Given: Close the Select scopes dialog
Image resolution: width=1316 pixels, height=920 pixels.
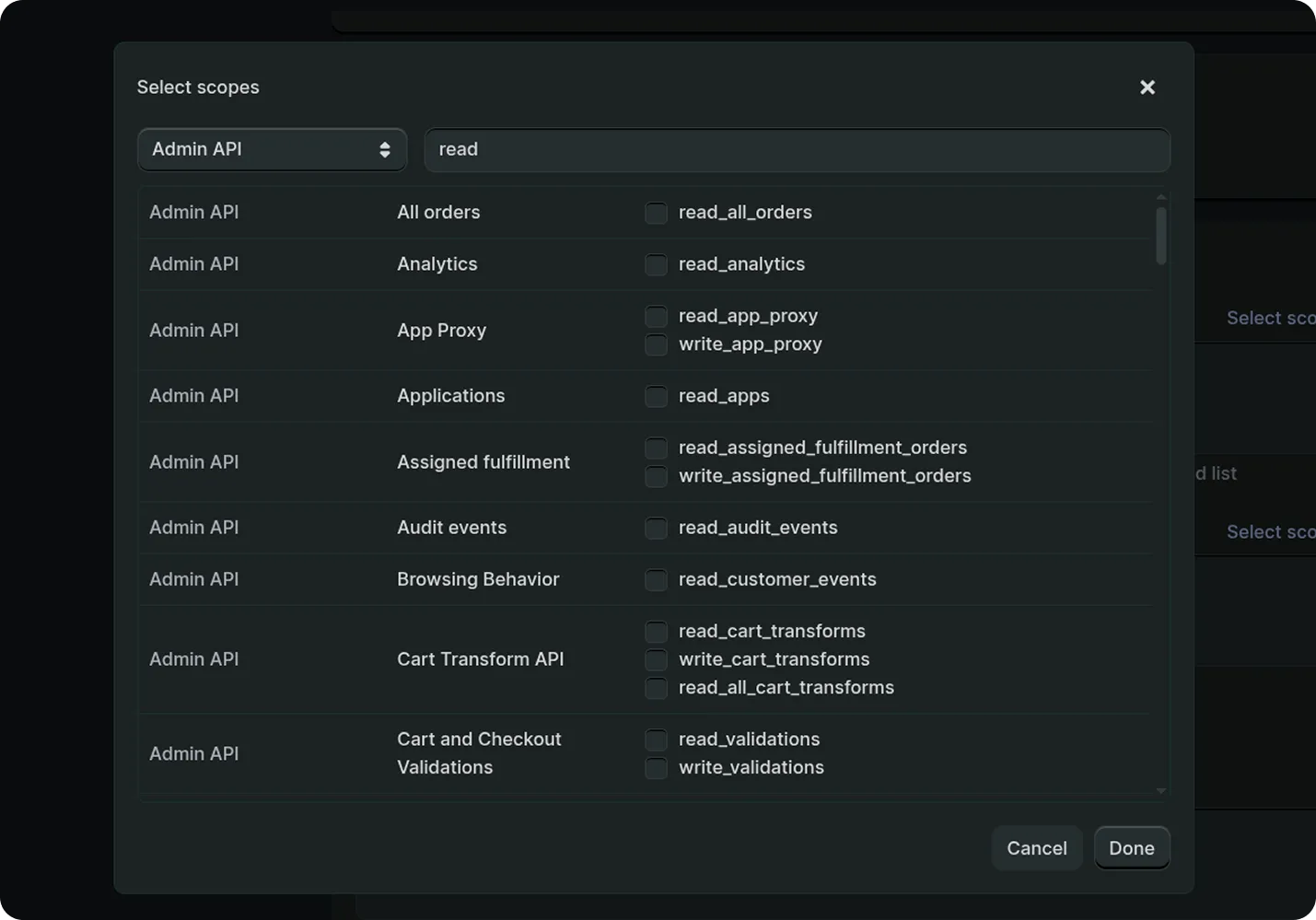Looking at the screenshot, I should [1147, 87].
